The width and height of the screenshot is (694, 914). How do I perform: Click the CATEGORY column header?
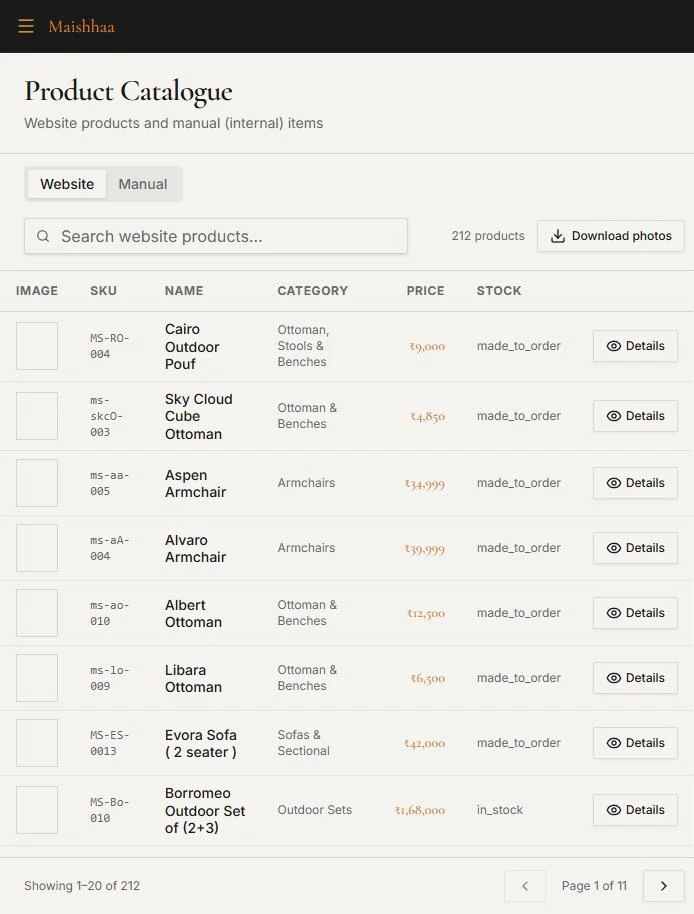click(312, 290)
